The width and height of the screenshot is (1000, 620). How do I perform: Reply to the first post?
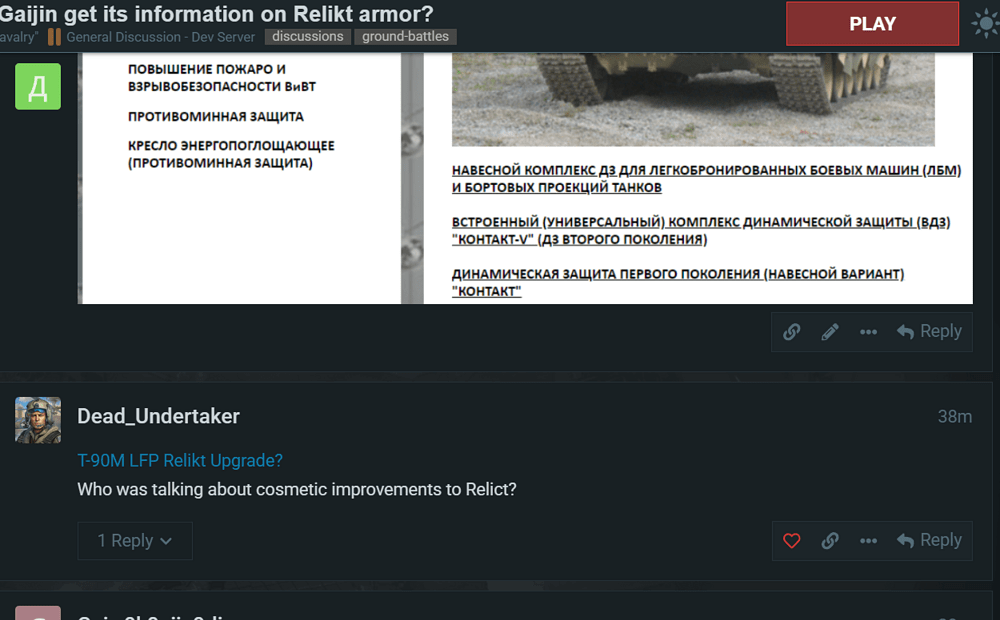pos(929,332)
